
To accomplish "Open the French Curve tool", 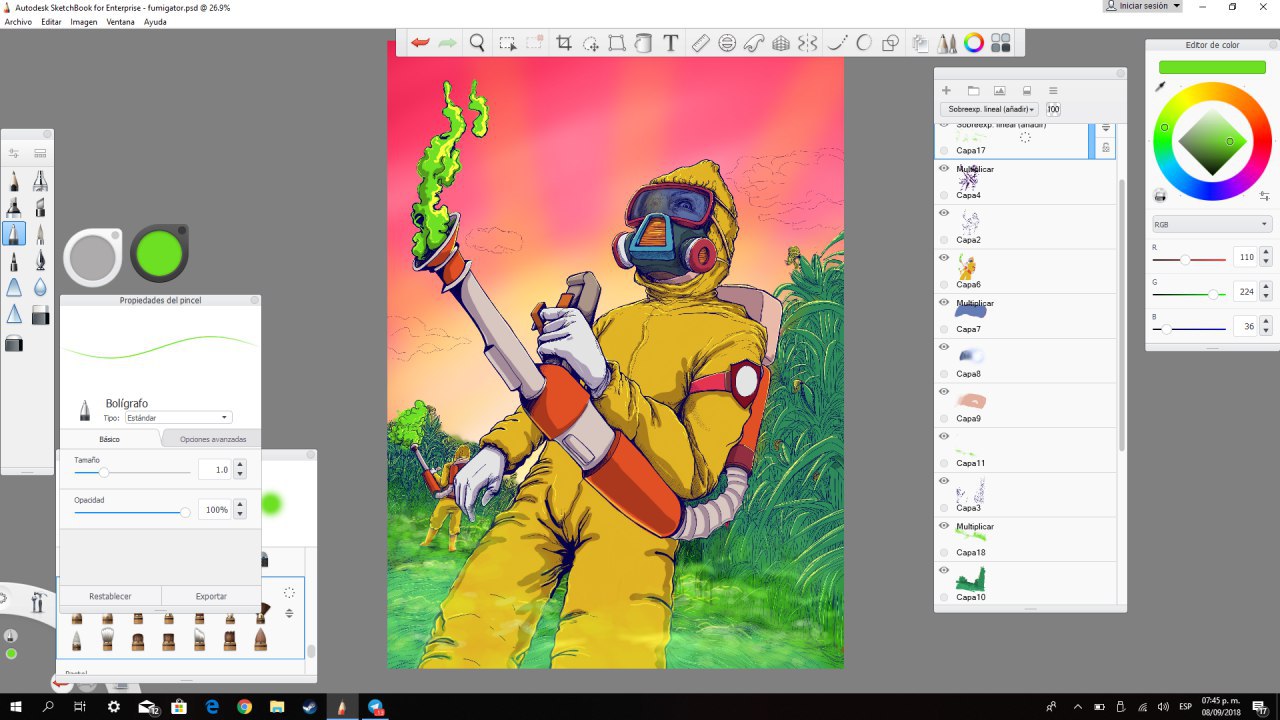I will pyautogui.click(x=755, y=43).
